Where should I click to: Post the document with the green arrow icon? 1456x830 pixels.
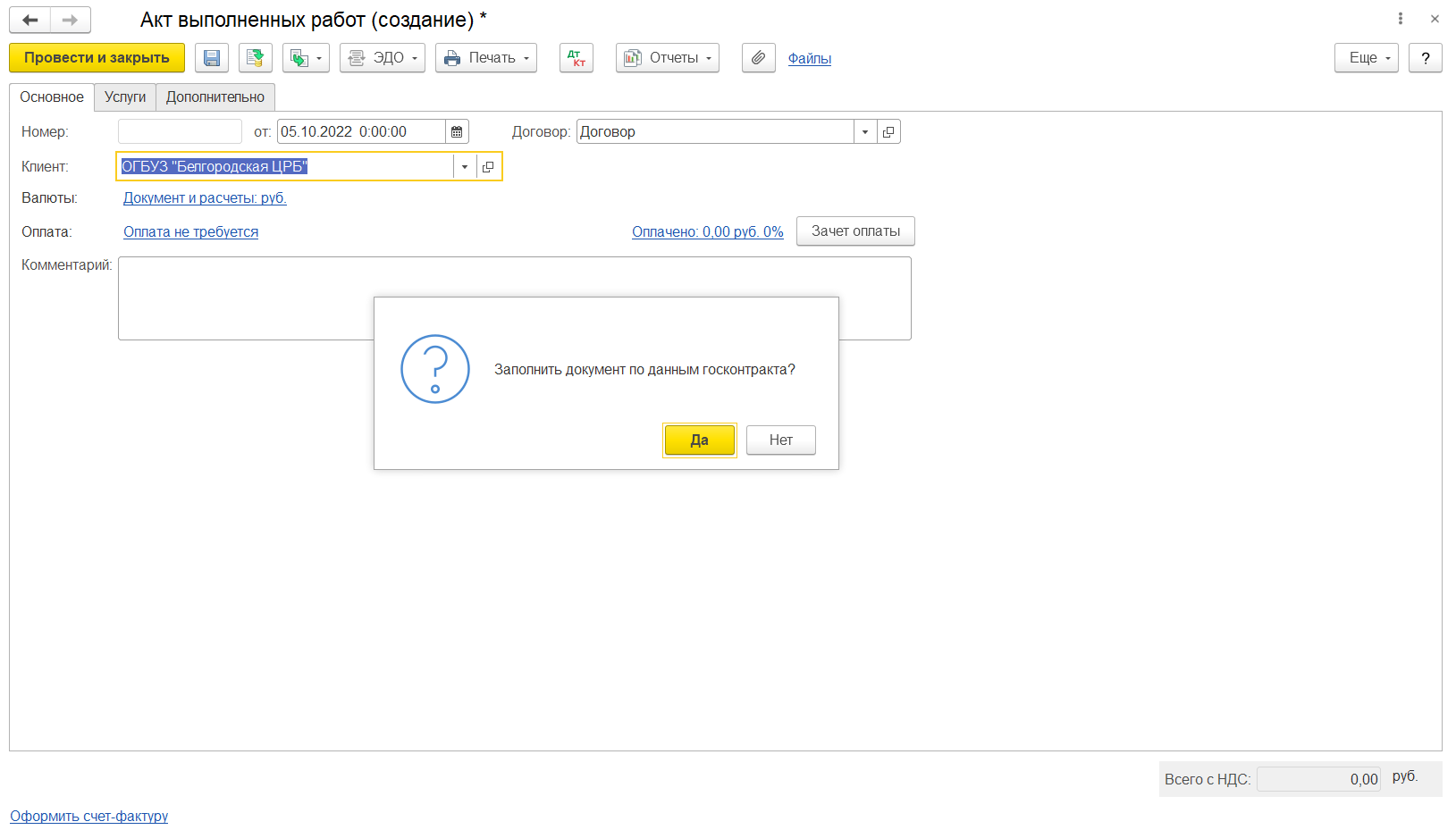tap(256, 58)
